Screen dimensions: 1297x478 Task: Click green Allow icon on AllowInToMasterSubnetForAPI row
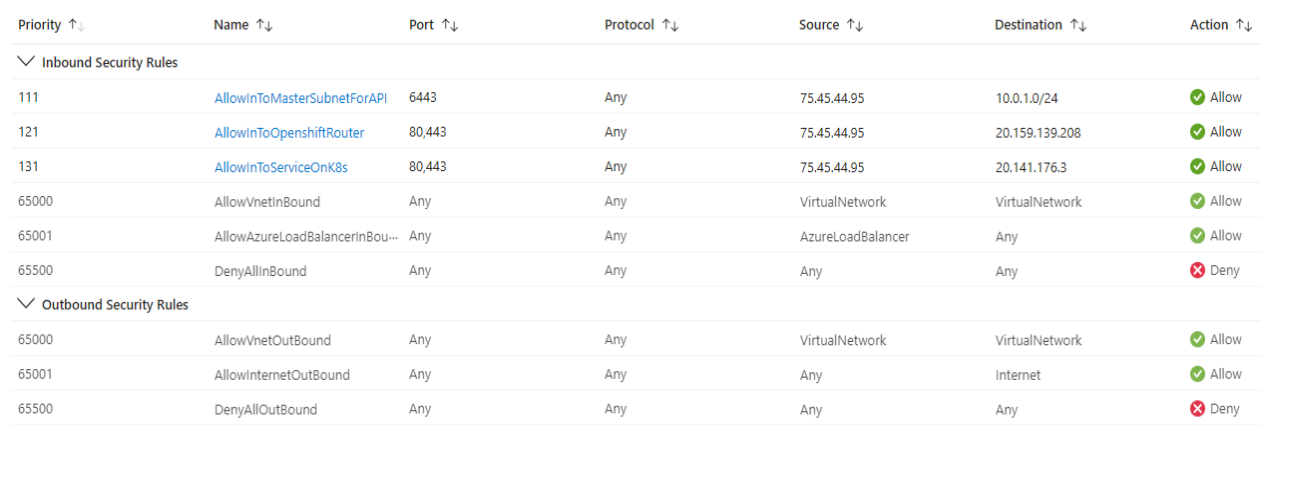click(1197, 97)
